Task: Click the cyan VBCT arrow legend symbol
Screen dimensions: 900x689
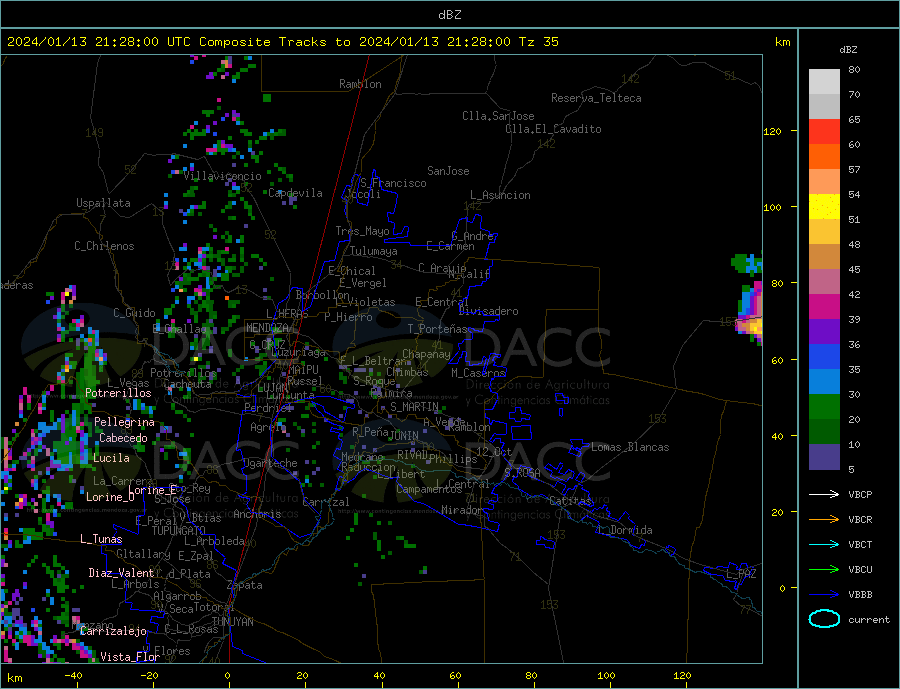Action: 824,544
